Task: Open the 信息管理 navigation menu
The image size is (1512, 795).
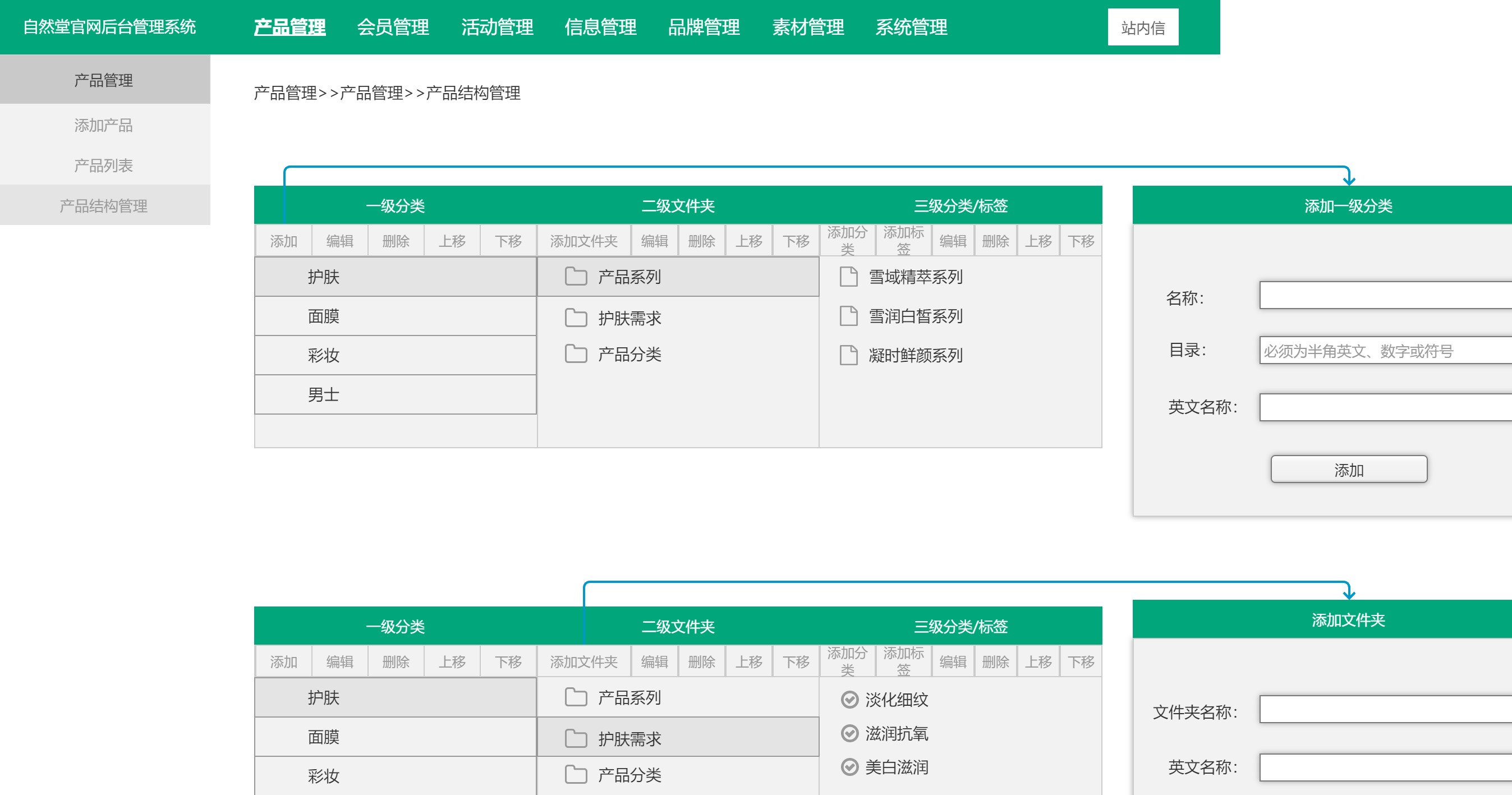Action: pos(600,27)
